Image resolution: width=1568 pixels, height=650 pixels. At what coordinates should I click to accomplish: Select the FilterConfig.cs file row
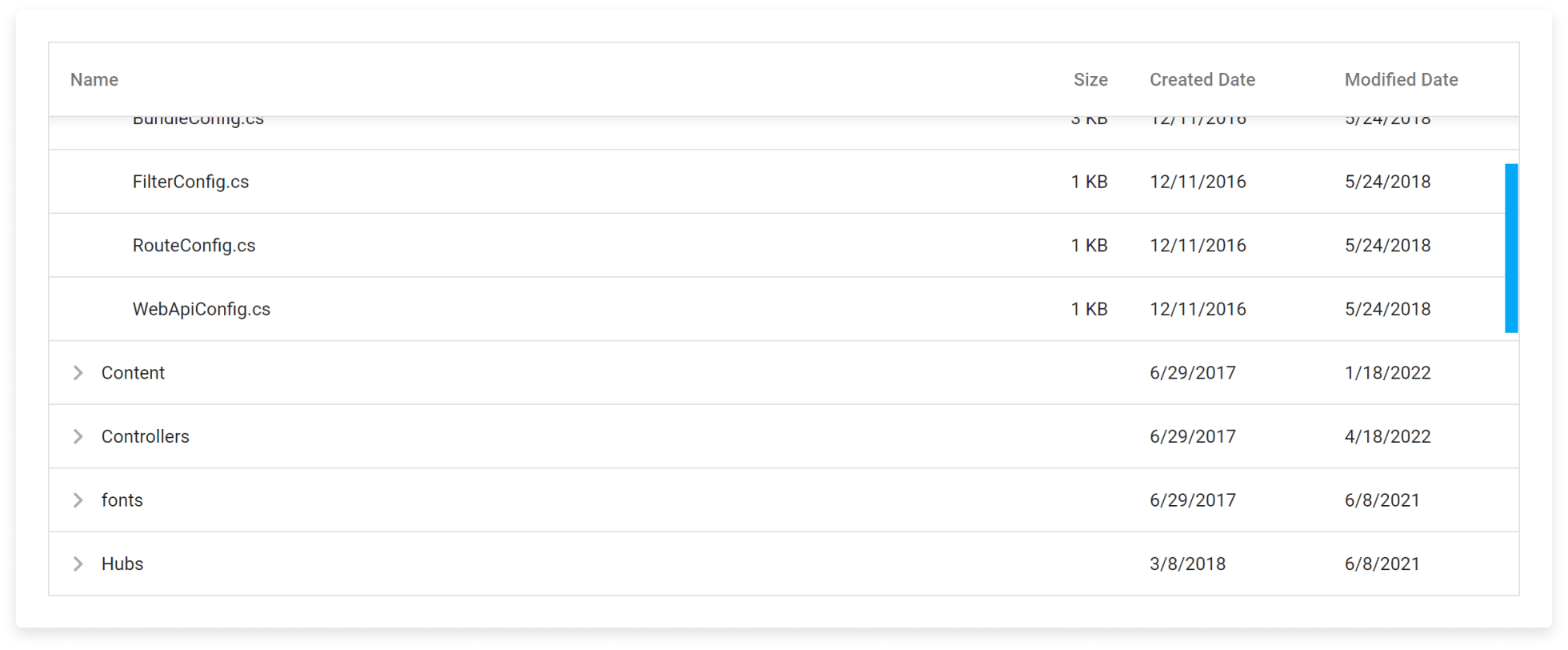click(x=190, y=182)
